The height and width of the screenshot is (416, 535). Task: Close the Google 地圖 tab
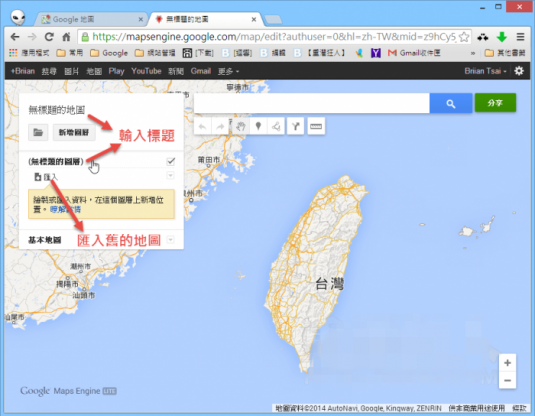[141, 19]
